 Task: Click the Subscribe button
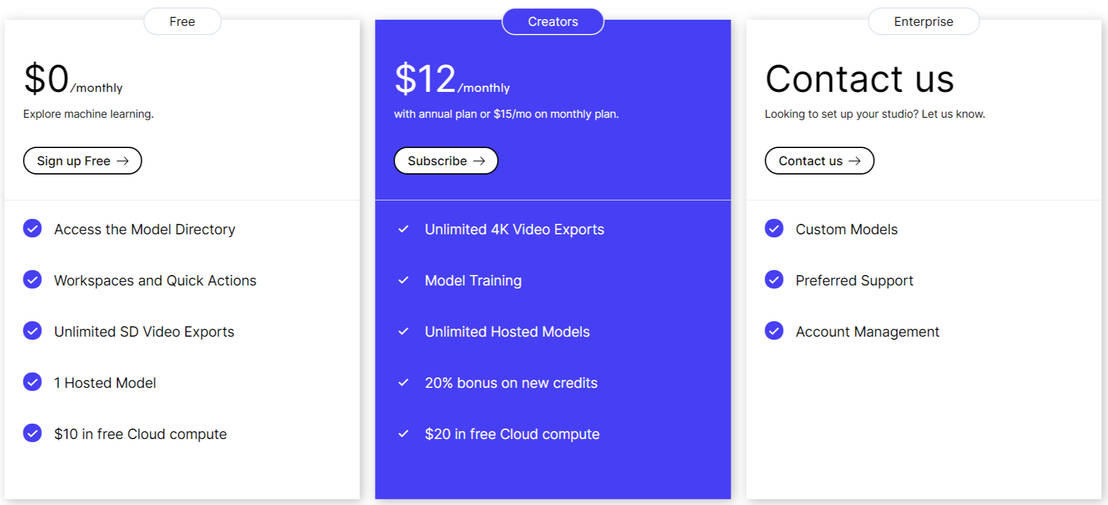point(446,161)
